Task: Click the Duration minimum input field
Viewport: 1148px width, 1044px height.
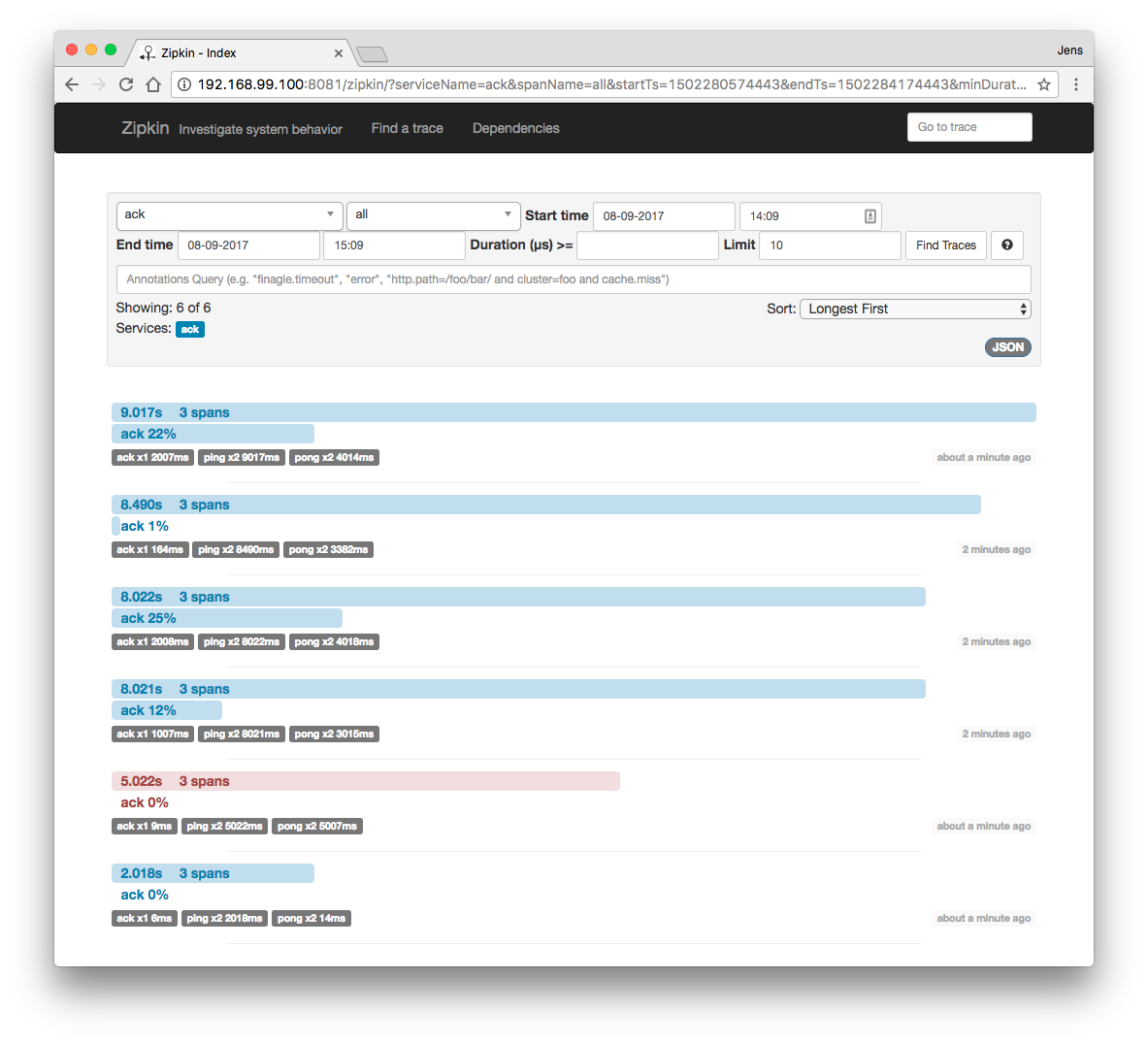Action: click(647, 245)
